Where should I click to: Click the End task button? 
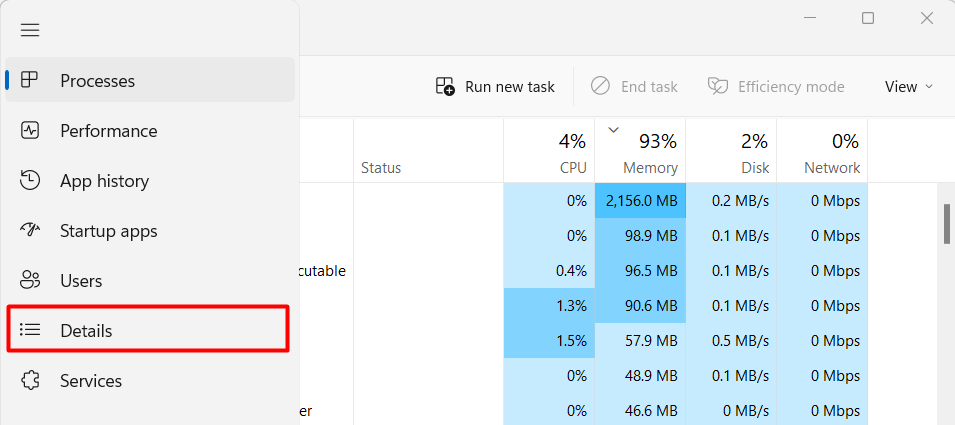pyautogui.click(x=634, y=87)
